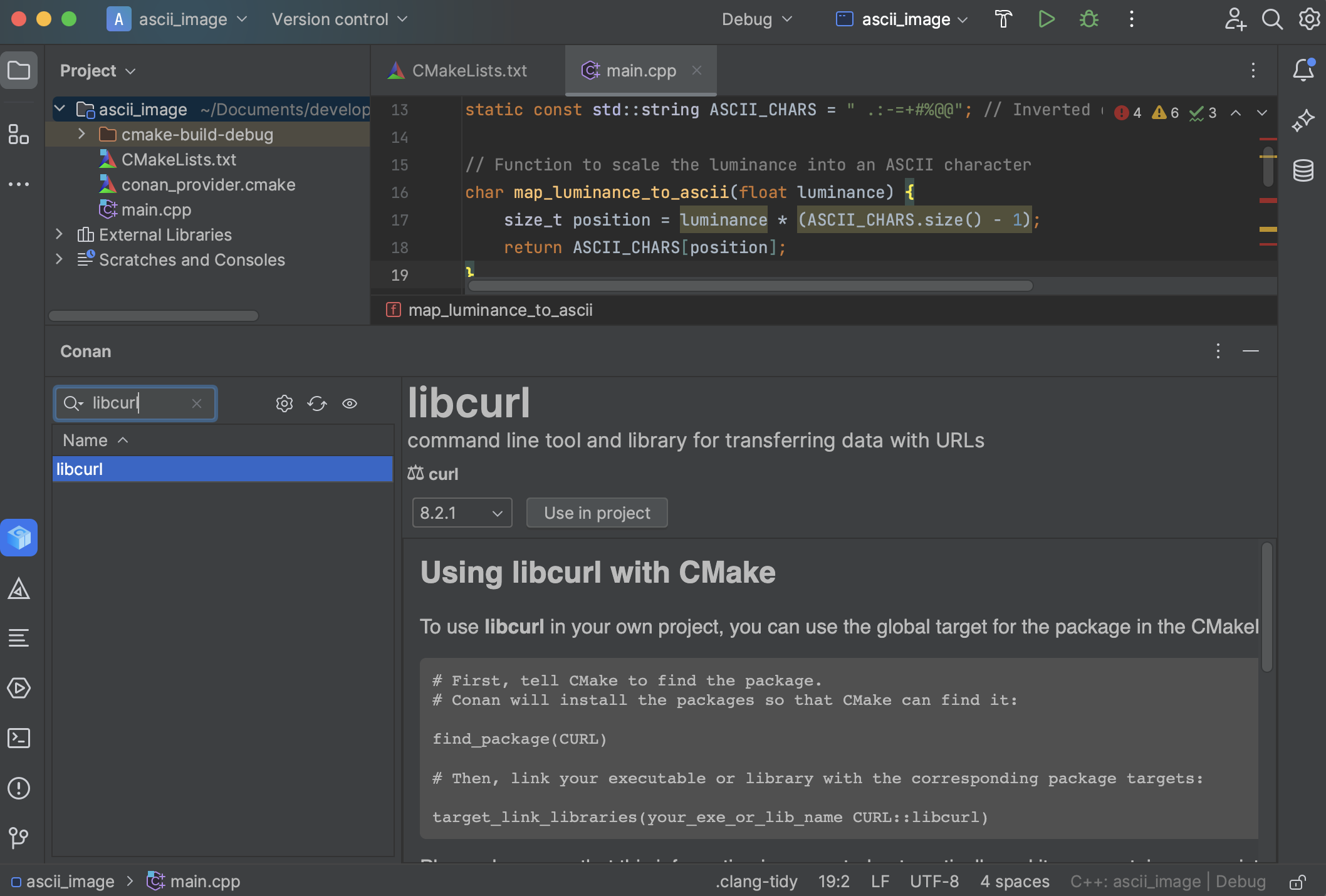Screen dimensions: 1326x896
Task: Open the Debug run configuration dropdown
Action: (757, 19)
